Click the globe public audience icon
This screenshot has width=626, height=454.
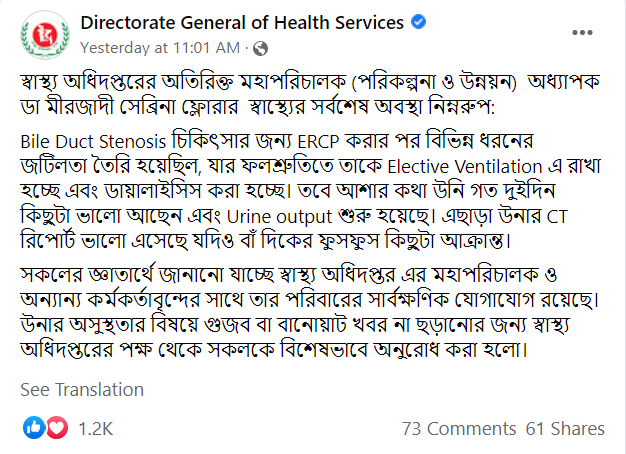(x=261, y=48)
